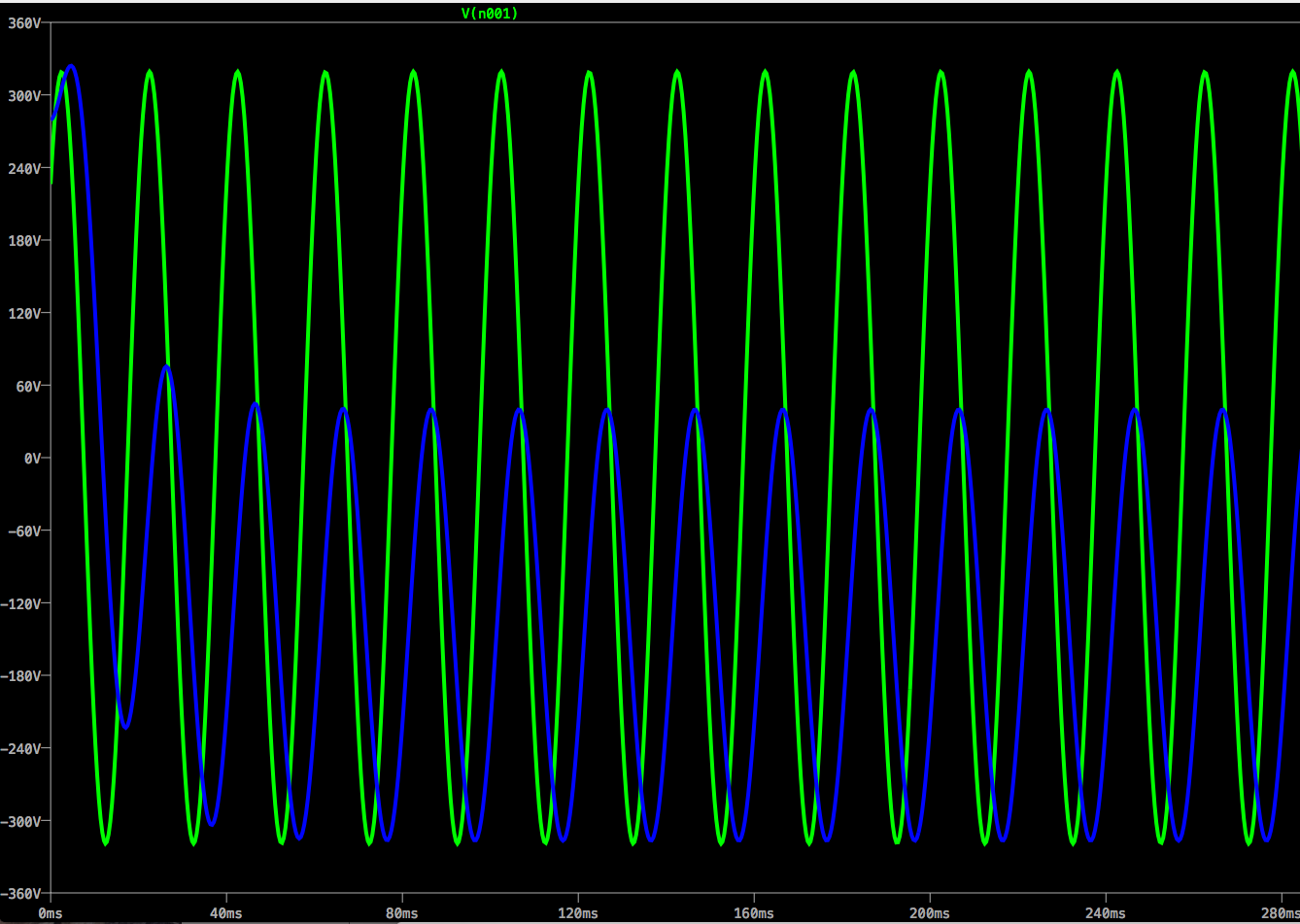This screenshot has width=1300, height=924.
Task: Click the 120V vertical axis label
Action: pos(25,313)
